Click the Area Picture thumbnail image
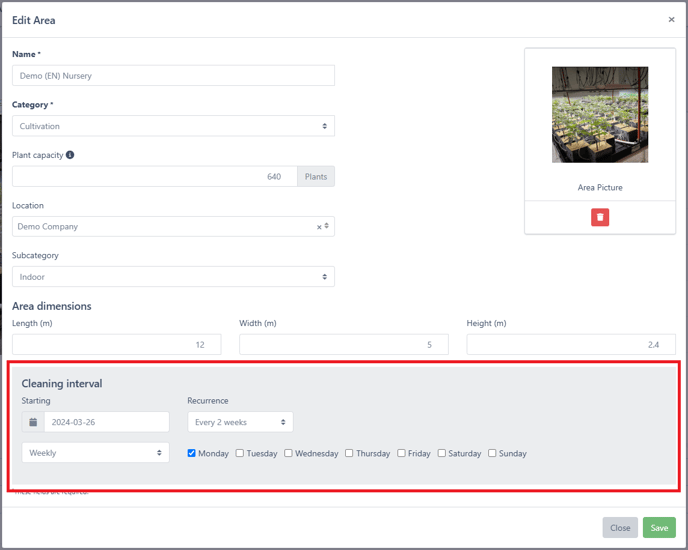 coord(599,115)
